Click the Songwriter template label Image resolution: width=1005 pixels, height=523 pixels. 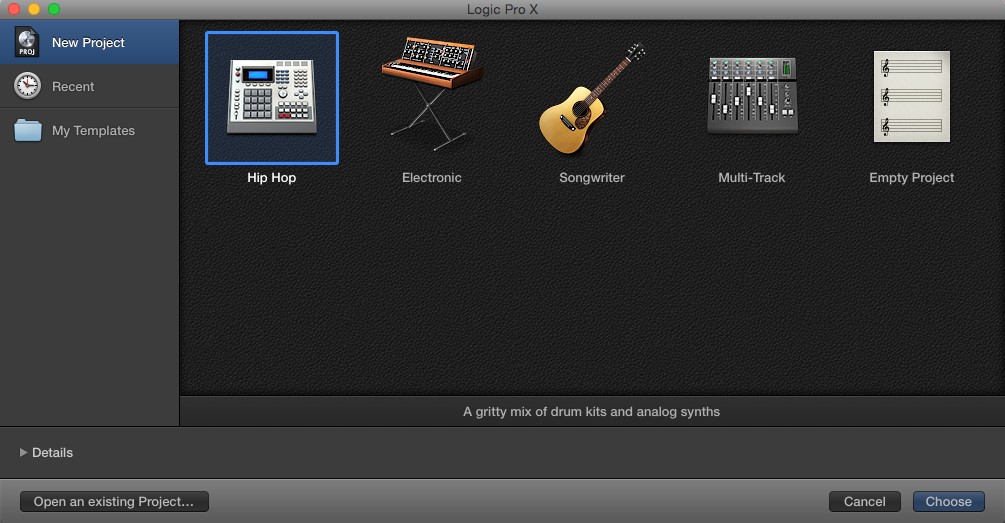[x=592, y=178]
